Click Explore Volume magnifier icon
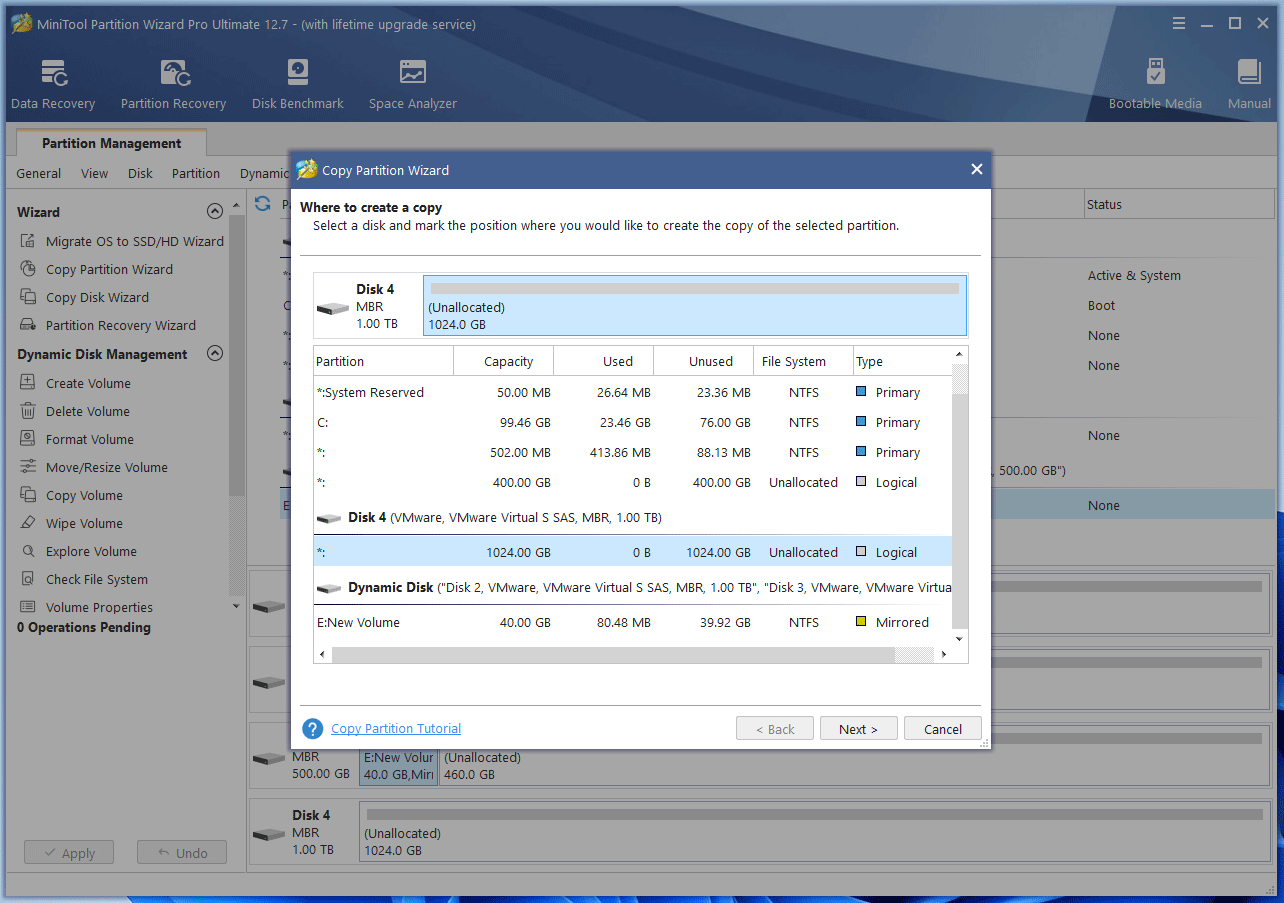1284x903 pixels. click(x=27, y=551)
